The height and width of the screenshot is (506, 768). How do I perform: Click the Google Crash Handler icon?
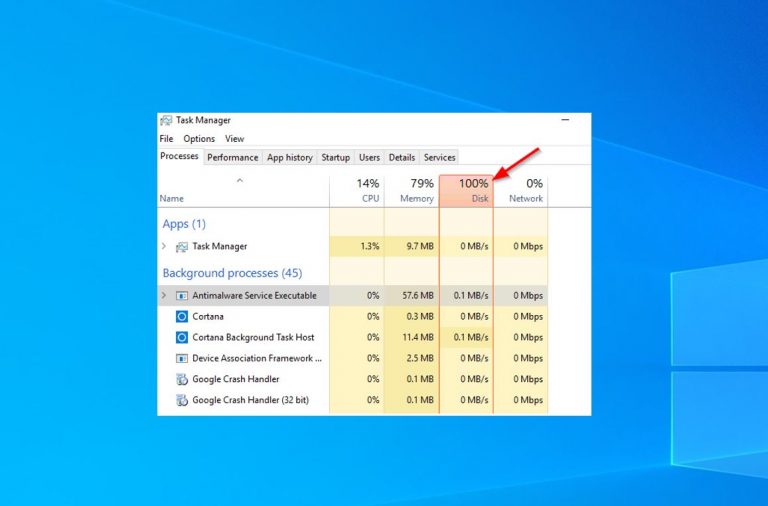pos(182,379)
